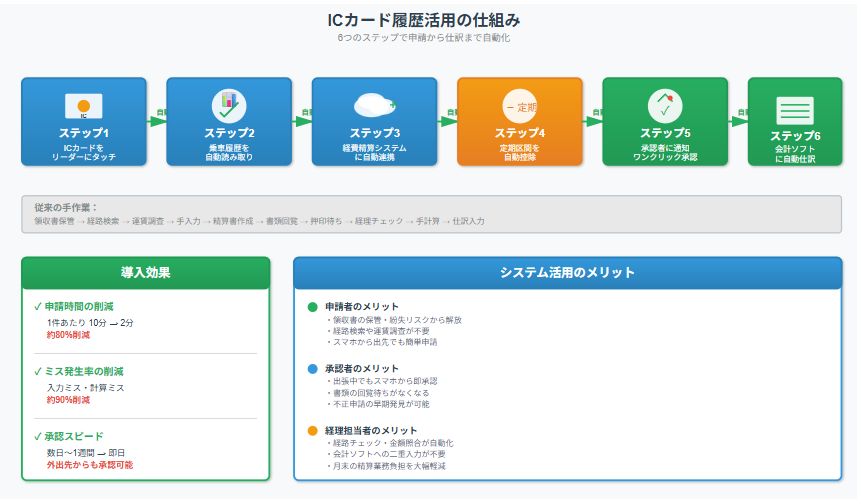Viewport: 861px width, 504px height.
Task: Click the blue dot beside 承認者のメリット
Action: pyautogui.click(x=313, y=368)
